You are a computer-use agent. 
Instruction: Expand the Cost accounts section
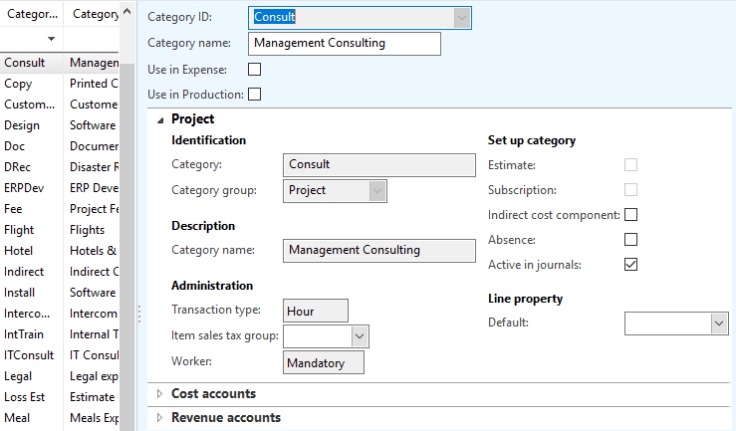click(160, 394)
